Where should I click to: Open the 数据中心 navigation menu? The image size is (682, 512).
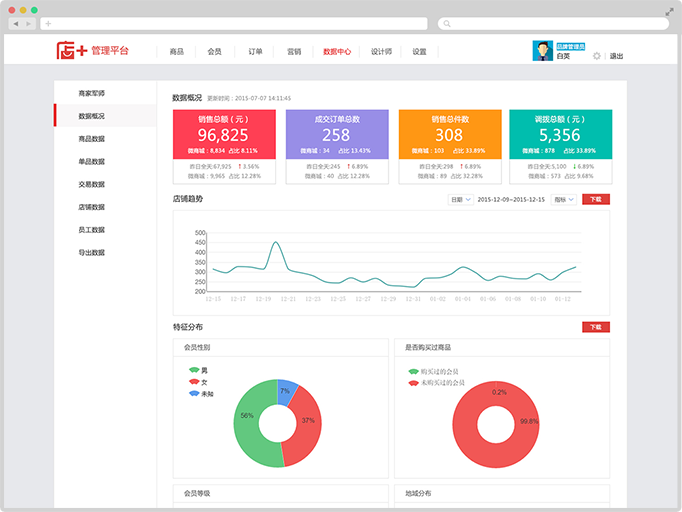(337, 51)
